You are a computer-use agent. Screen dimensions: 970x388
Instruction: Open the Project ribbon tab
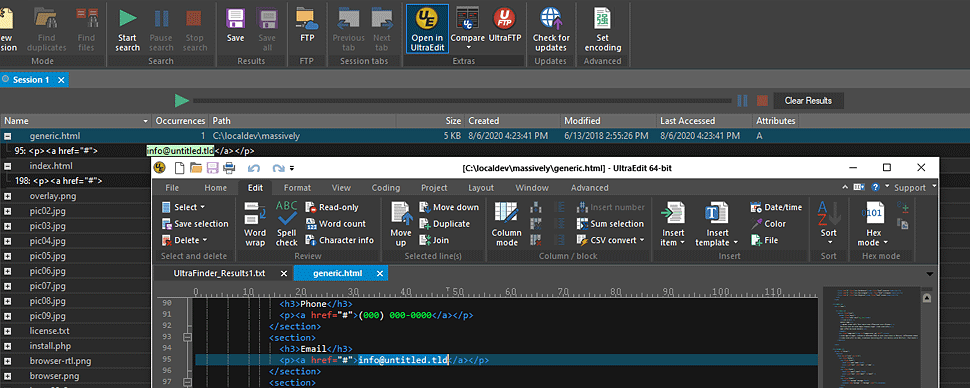click(434, 188)
